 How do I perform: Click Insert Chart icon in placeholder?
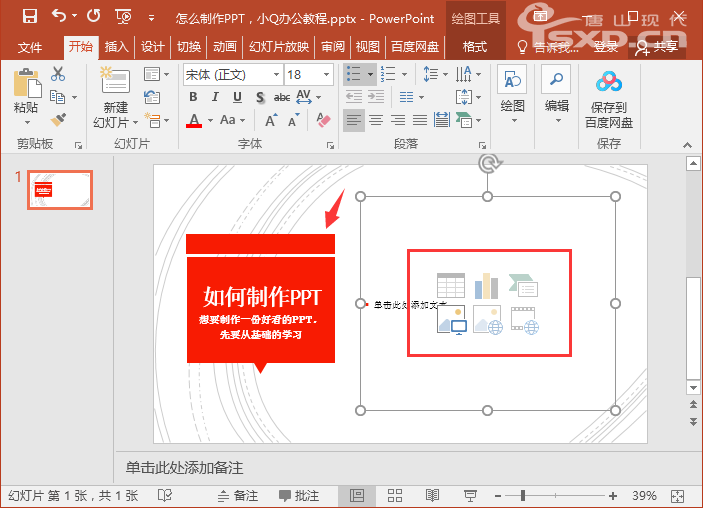click(486, 286)
